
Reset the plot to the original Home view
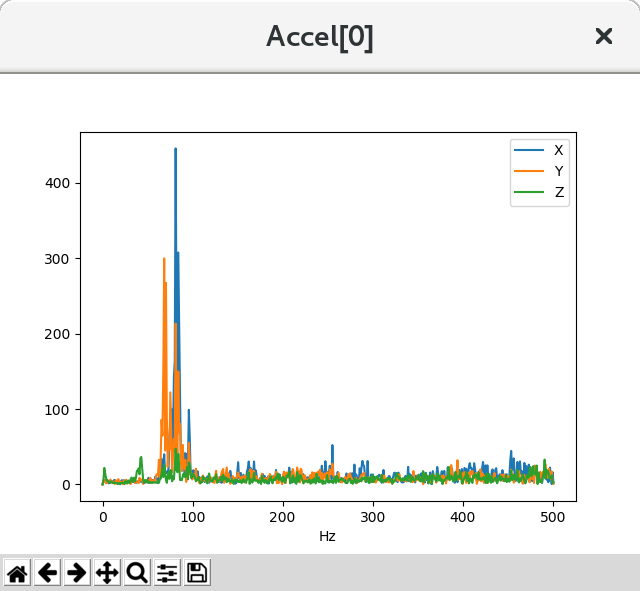[17, 573]
